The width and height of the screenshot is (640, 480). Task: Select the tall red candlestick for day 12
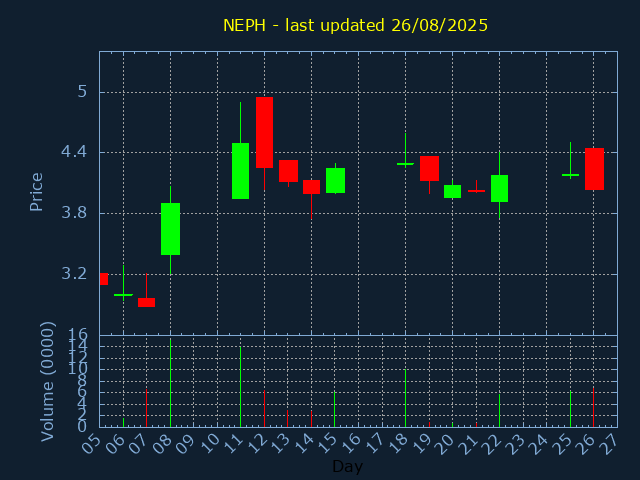pos(264,132)
